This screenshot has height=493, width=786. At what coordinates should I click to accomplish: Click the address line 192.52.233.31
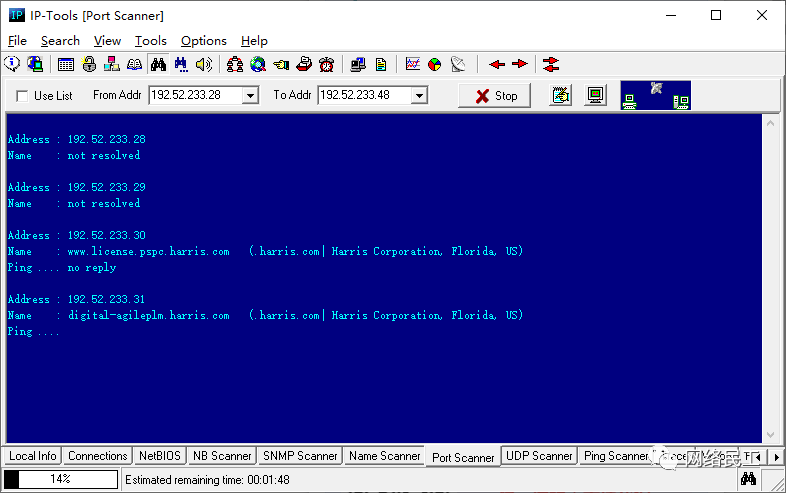77,299
